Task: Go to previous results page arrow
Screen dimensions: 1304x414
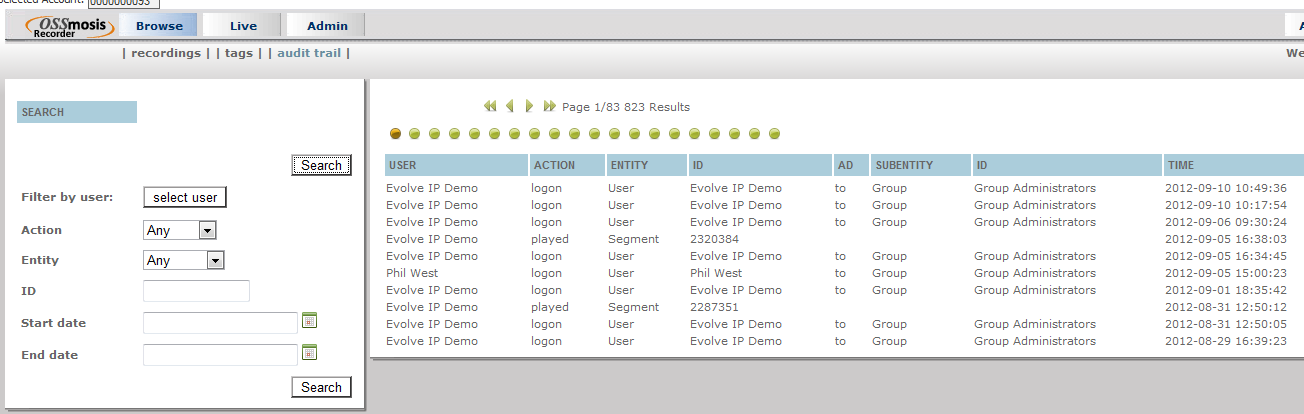Action: tap(510, 106)
